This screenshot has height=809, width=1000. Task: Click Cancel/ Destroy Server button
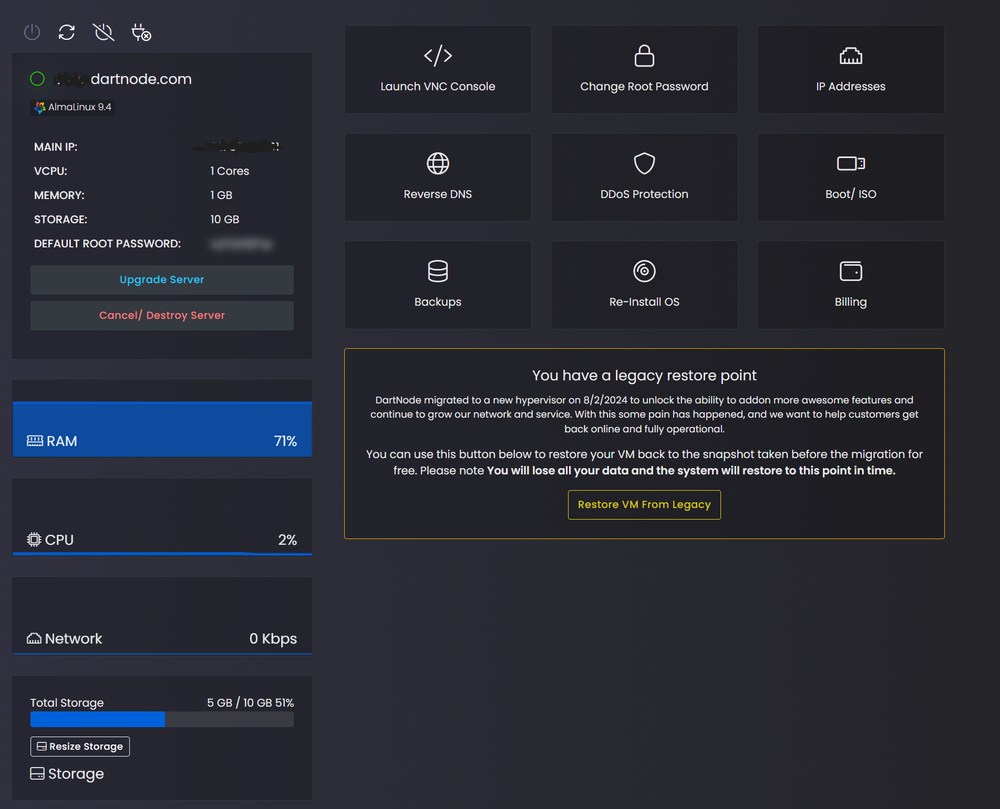pyautogui.click(x=162, y=316)
